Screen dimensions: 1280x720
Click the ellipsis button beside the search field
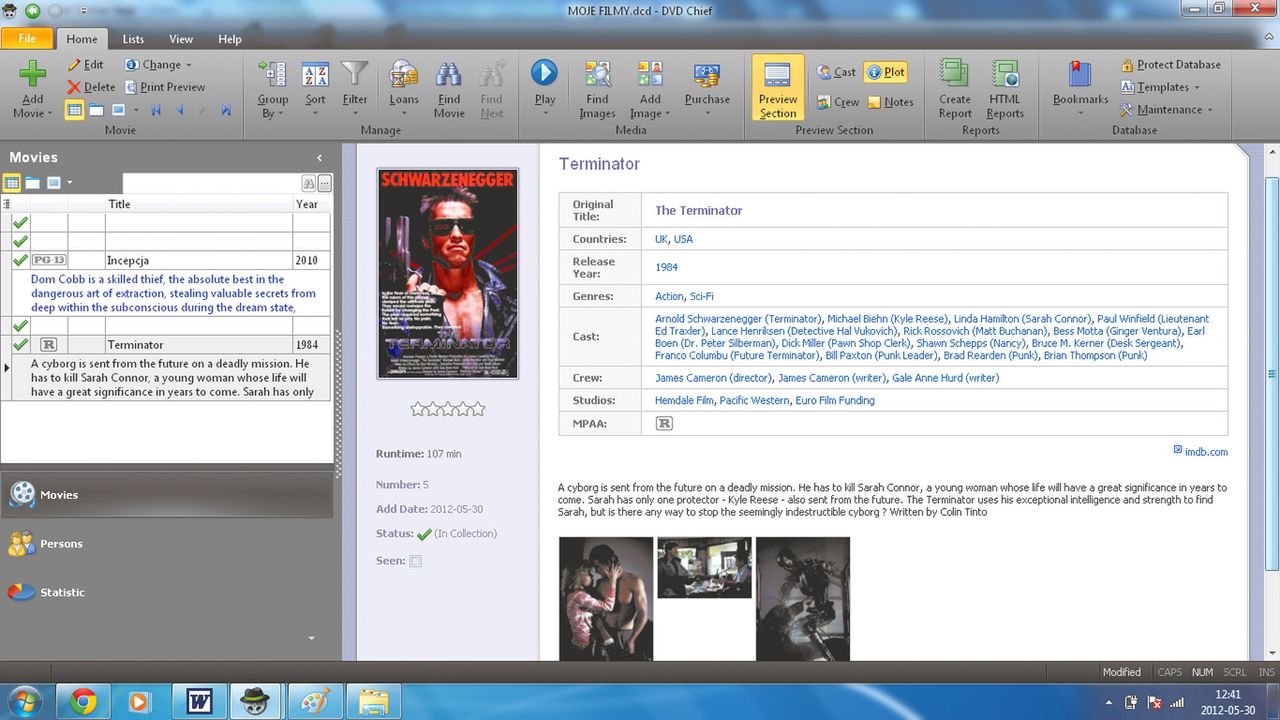click(x=324, y=183)
